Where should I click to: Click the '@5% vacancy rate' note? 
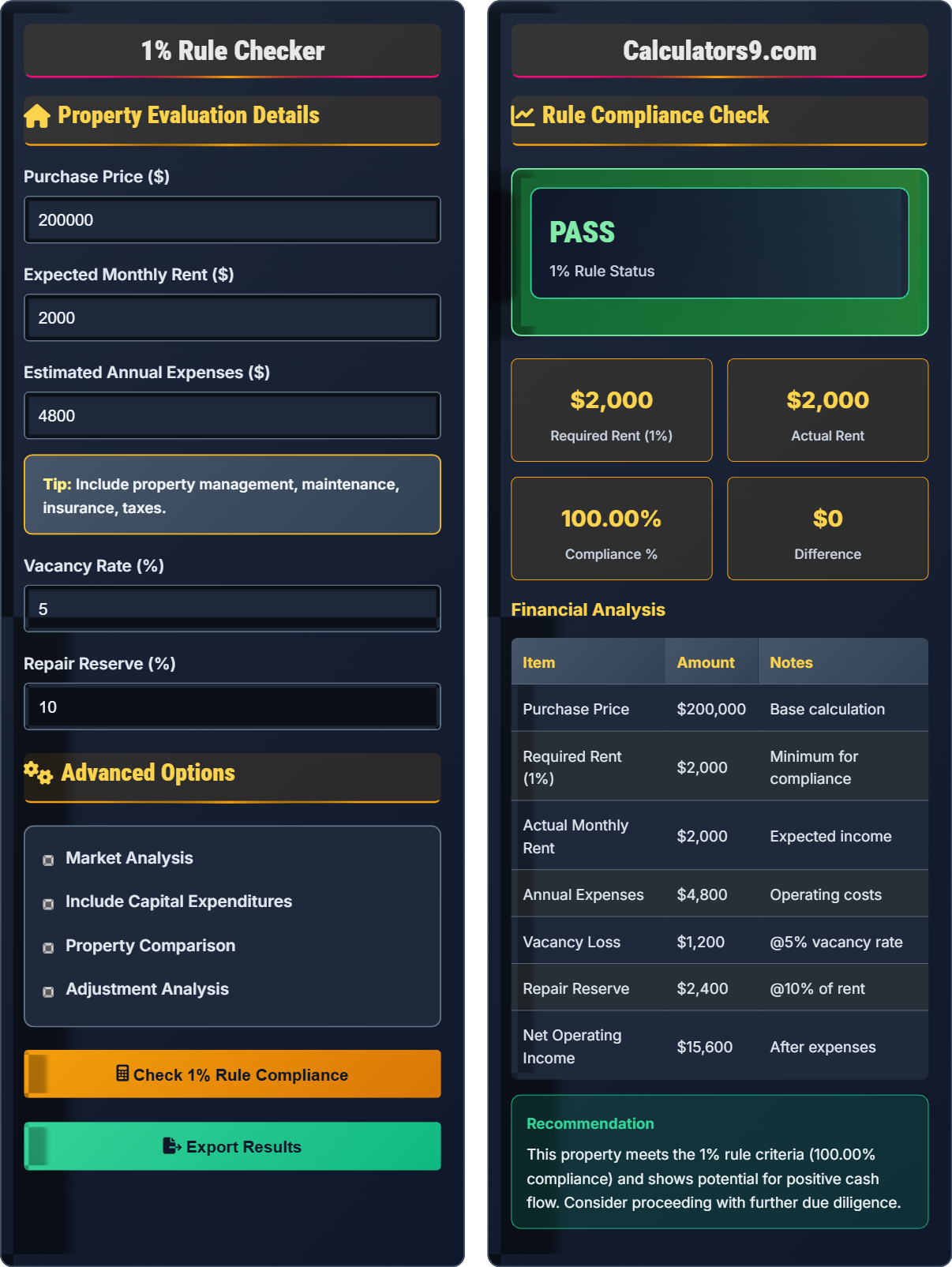(836, 942)
